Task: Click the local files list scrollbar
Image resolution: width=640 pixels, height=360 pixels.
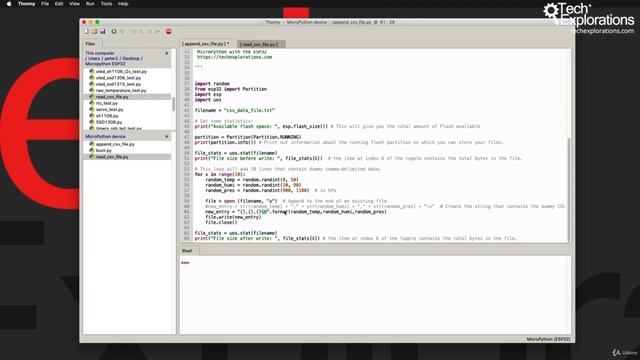Action: [x=173, y=104]
